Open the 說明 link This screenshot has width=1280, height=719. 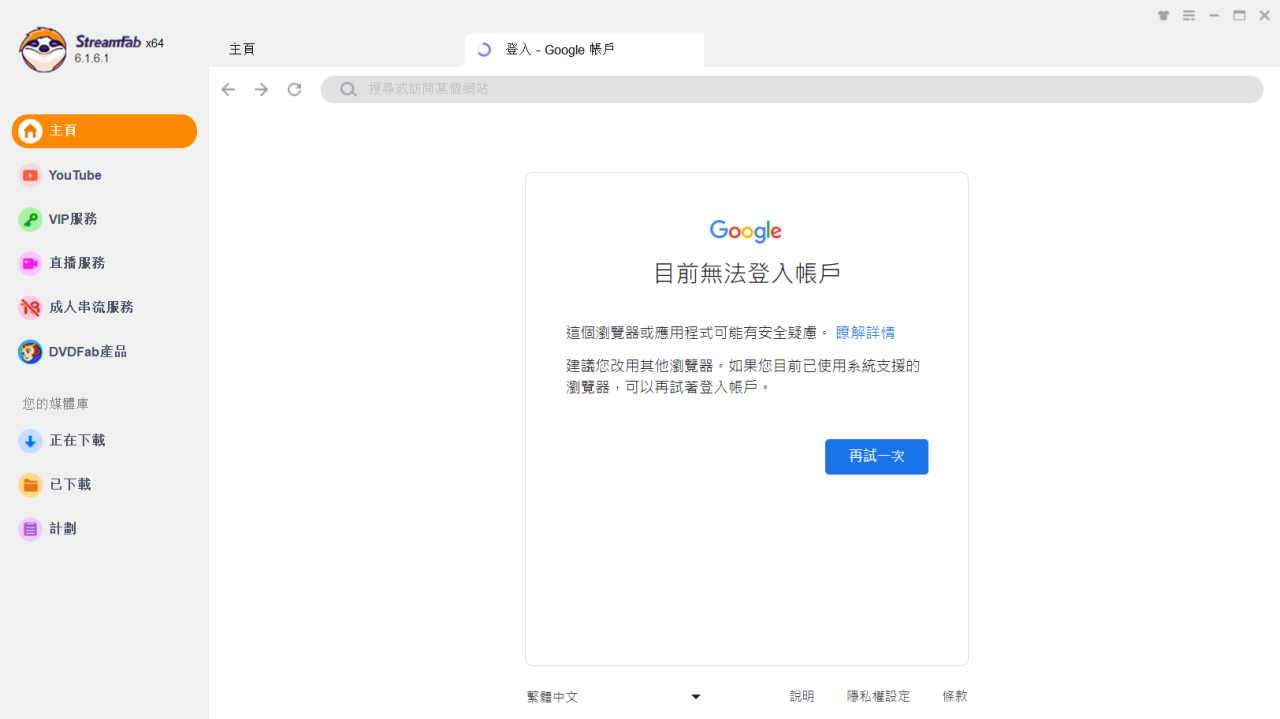click(x=802, y=697)
